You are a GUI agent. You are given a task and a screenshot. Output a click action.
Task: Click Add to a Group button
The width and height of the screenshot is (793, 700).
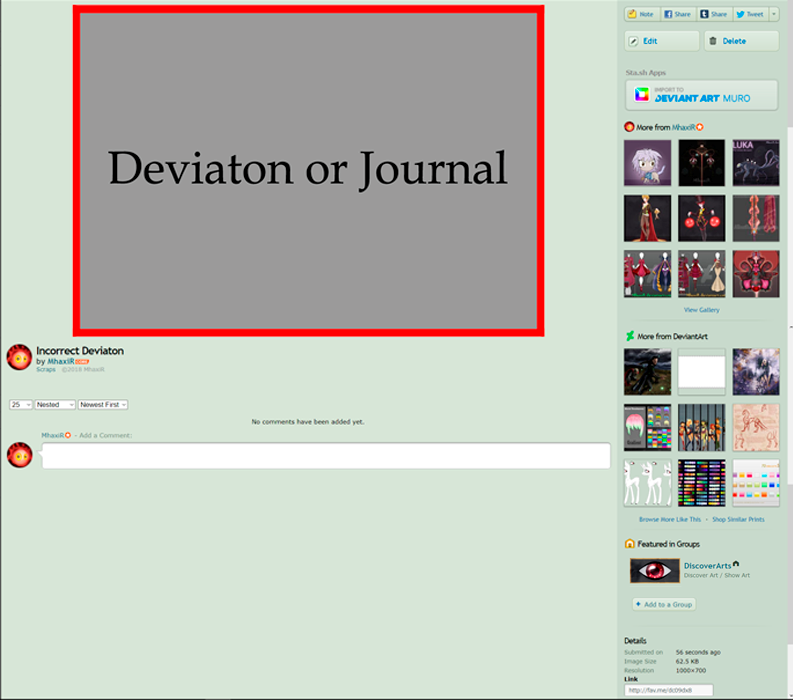tap(664, 604)
